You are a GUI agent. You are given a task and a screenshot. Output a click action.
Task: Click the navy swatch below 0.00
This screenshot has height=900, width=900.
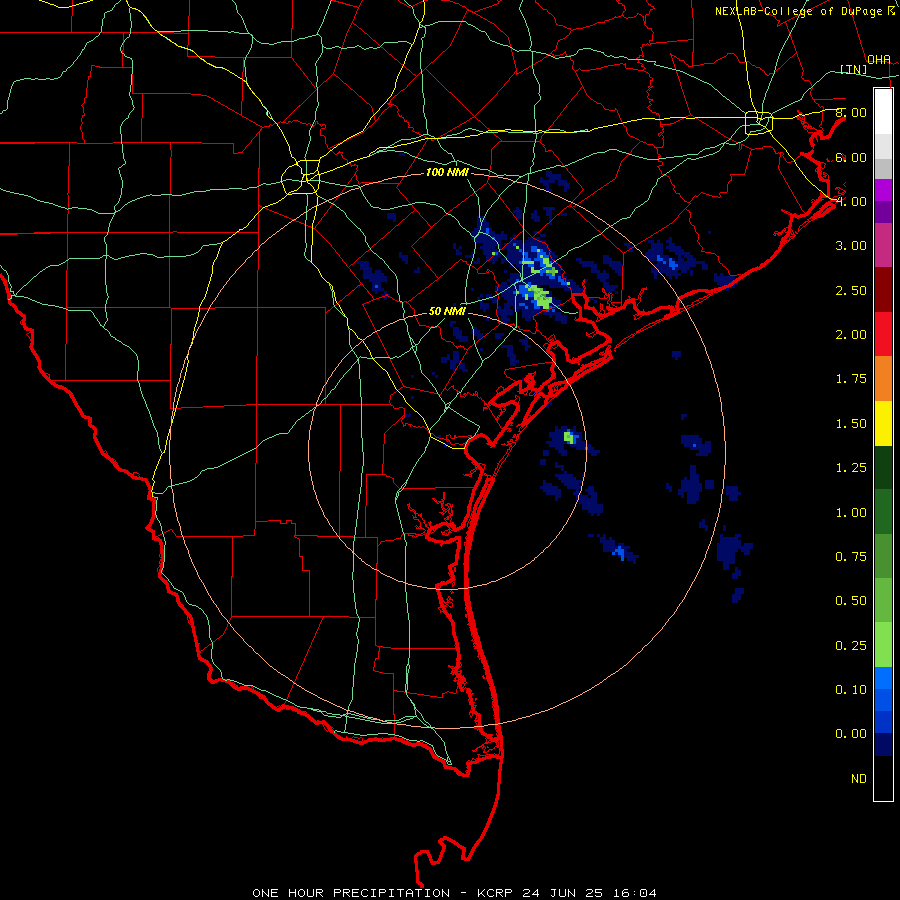coord(883,744)
